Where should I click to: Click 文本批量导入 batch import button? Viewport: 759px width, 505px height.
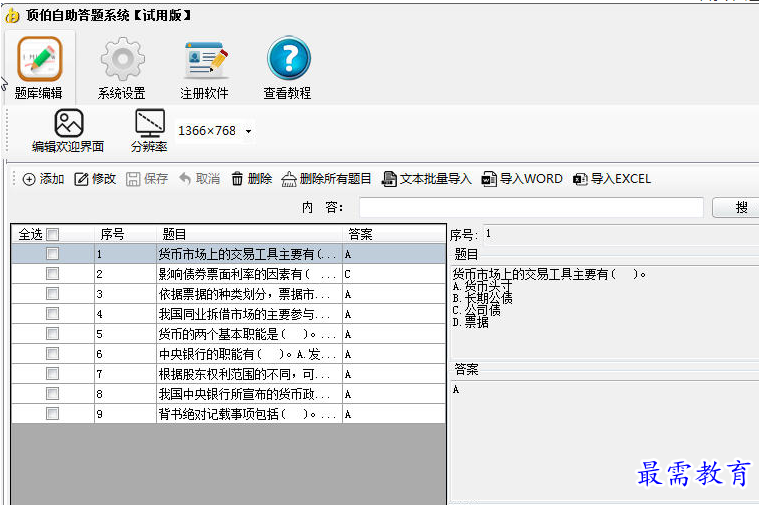coord(426,179)
